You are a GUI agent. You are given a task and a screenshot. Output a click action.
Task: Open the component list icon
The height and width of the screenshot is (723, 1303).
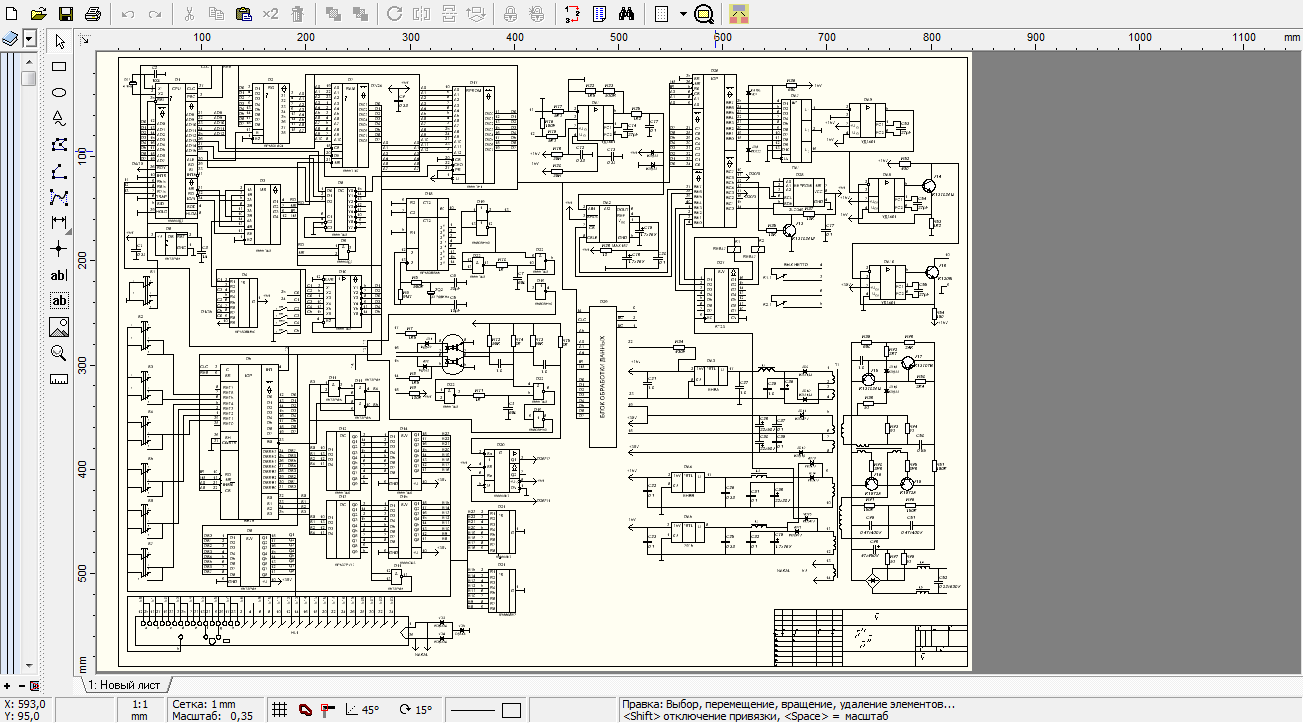600,14
